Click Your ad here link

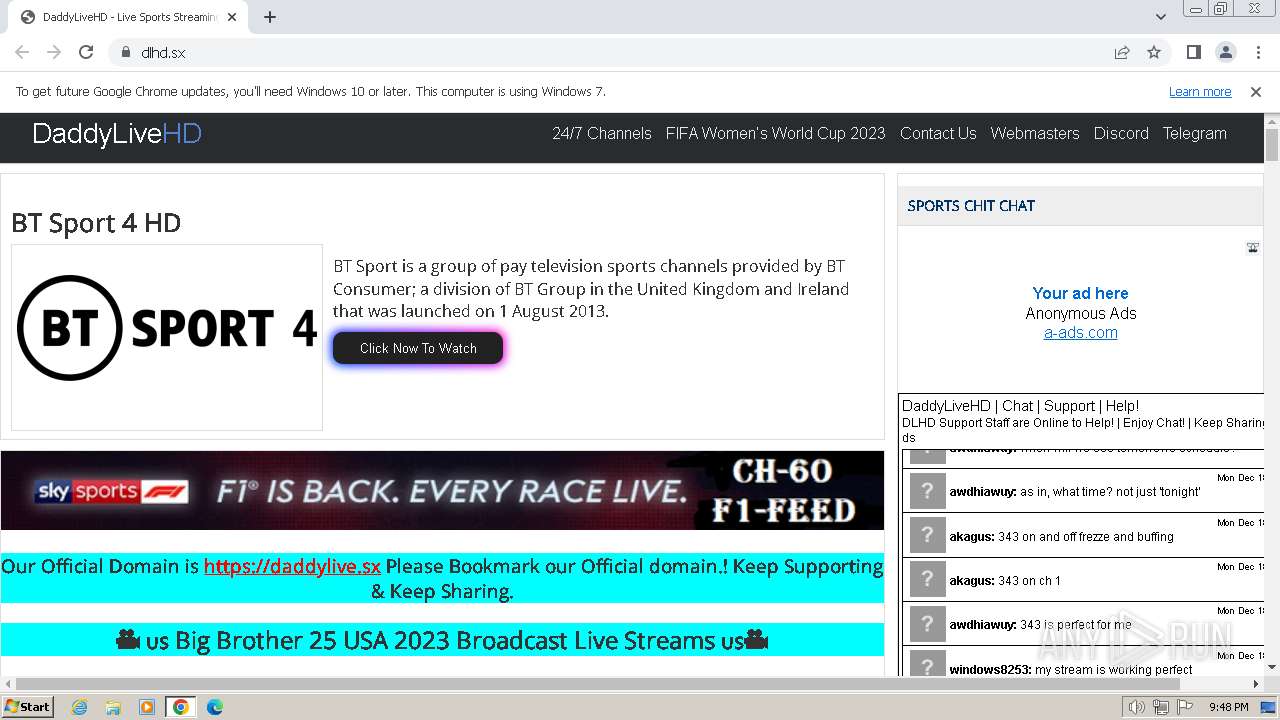[x=1080, y=293]
